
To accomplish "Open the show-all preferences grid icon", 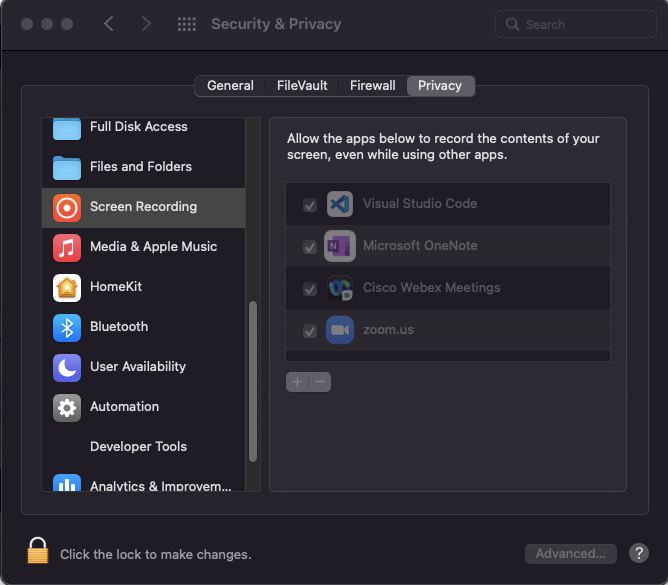I will click(x=187, y=24).
